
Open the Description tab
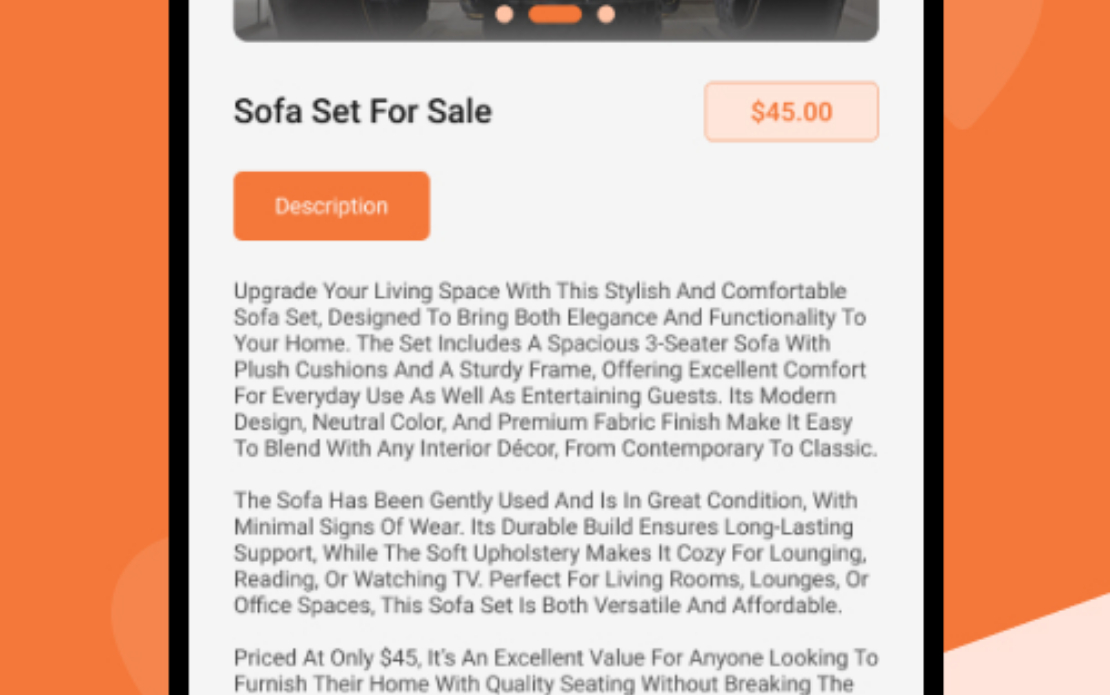[331, 206]
